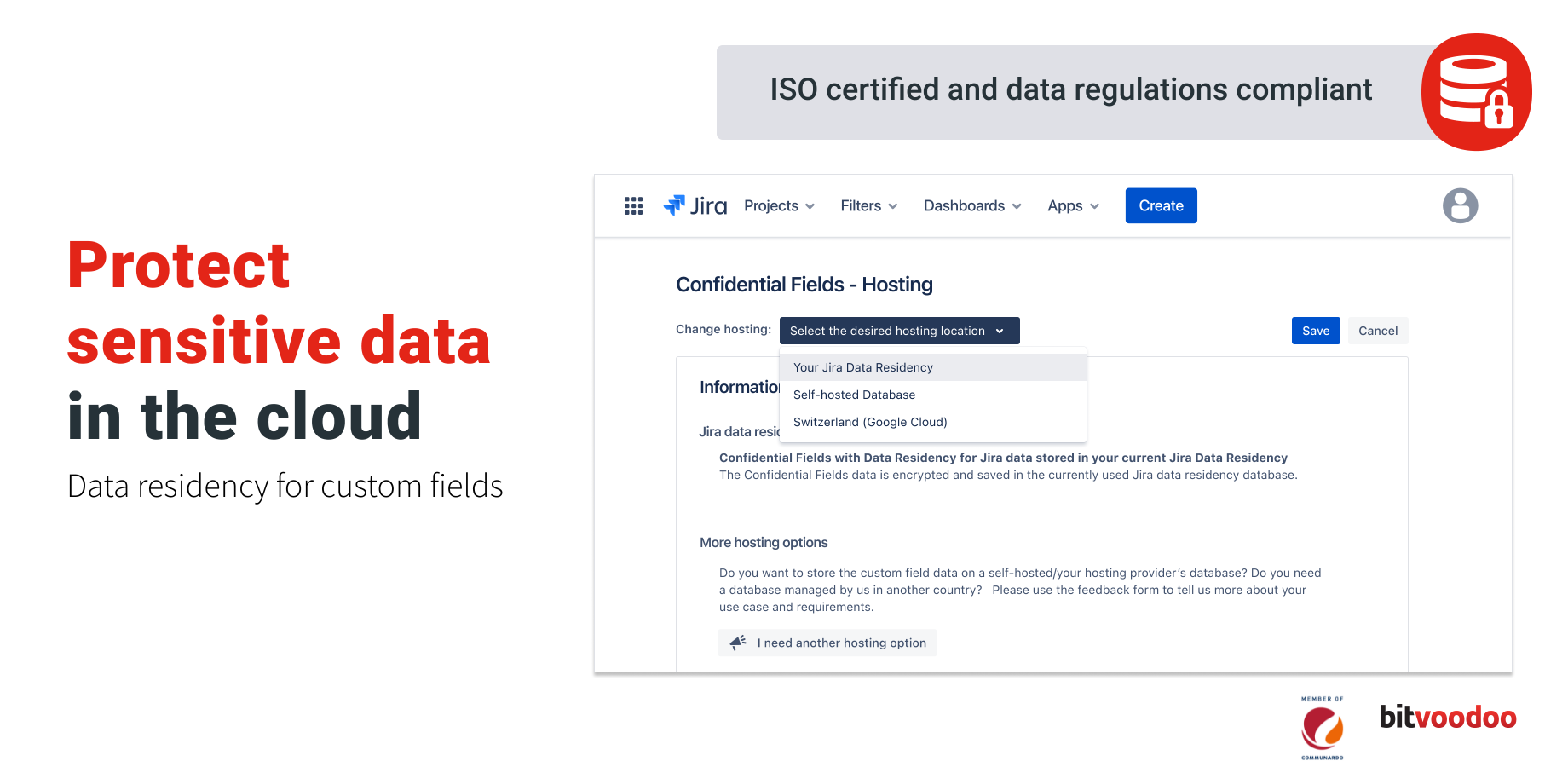Open the user profile avatar
This screenshot has height=767, width=1568.
click(x=1460, y=205)
